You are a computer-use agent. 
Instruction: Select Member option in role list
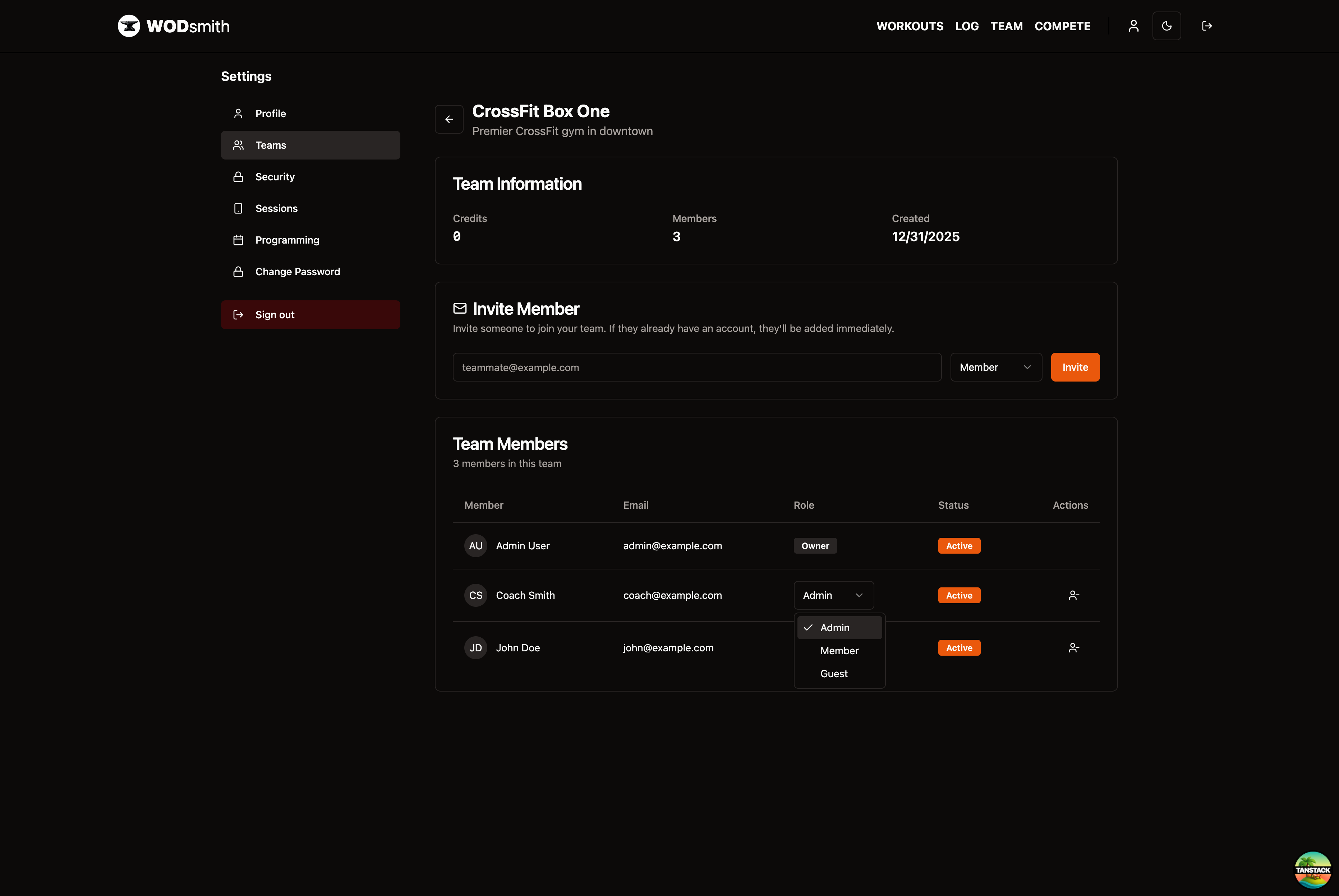(x=839, y=651)
